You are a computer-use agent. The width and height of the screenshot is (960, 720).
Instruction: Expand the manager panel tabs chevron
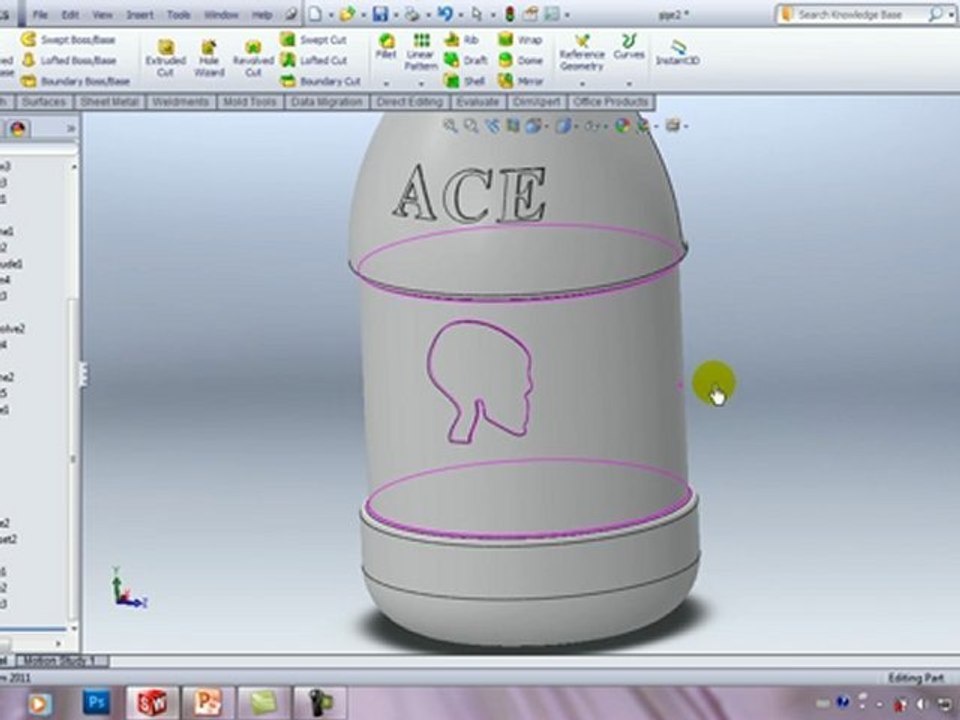[70, 129]
